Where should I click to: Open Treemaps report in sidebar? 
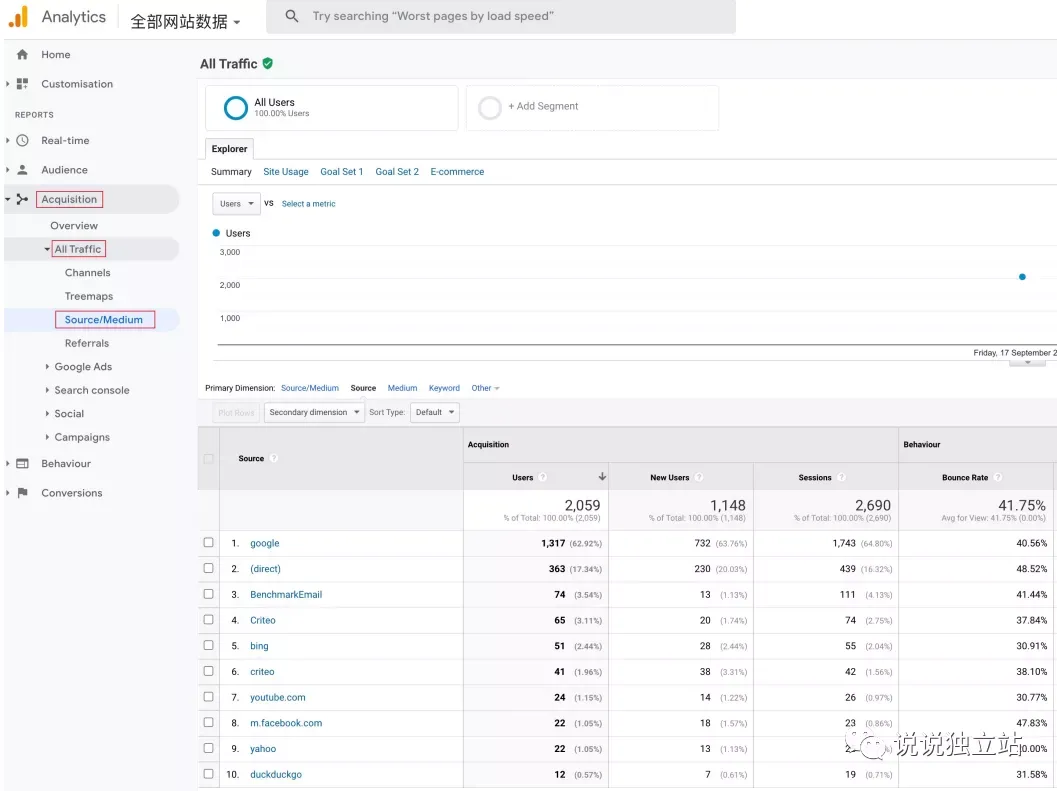coord(89,296)
